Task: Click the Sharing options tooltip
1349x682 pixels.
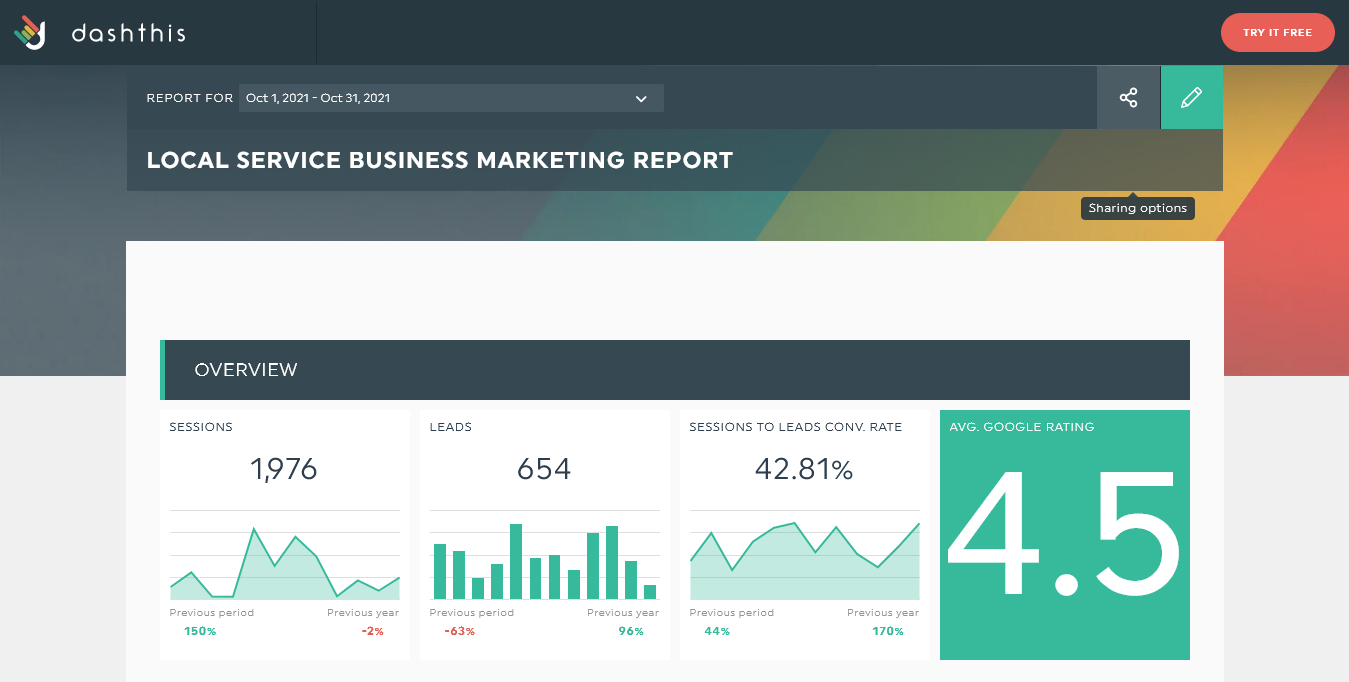Action: pos(1138,208)
